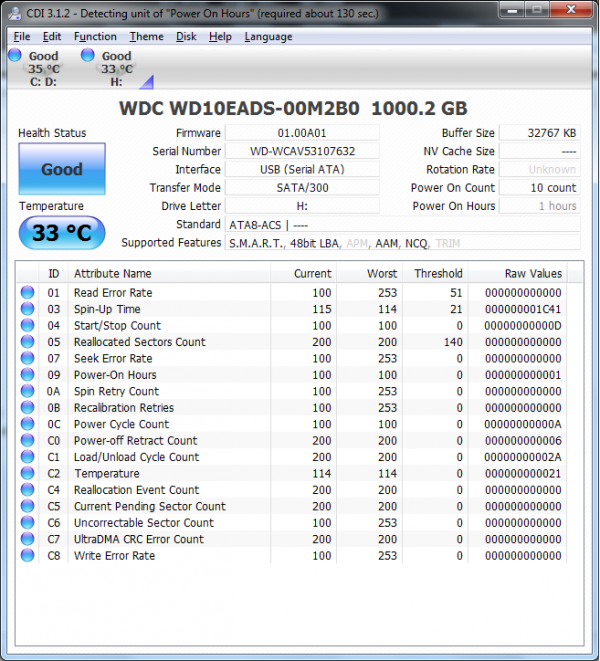The image size is (600, 661).
Task: Select the Spin-Up Time raw value 000000001C41
Action: (523, 309)
